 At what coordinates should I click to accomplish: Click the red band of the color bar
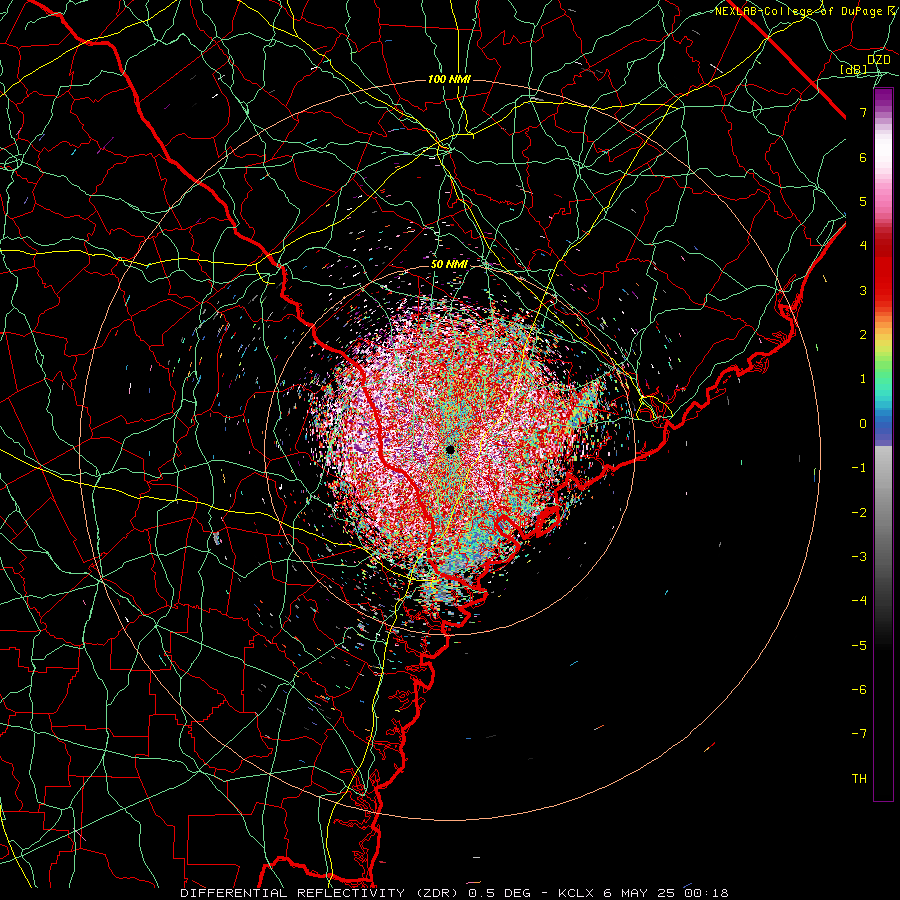[883, 270]
